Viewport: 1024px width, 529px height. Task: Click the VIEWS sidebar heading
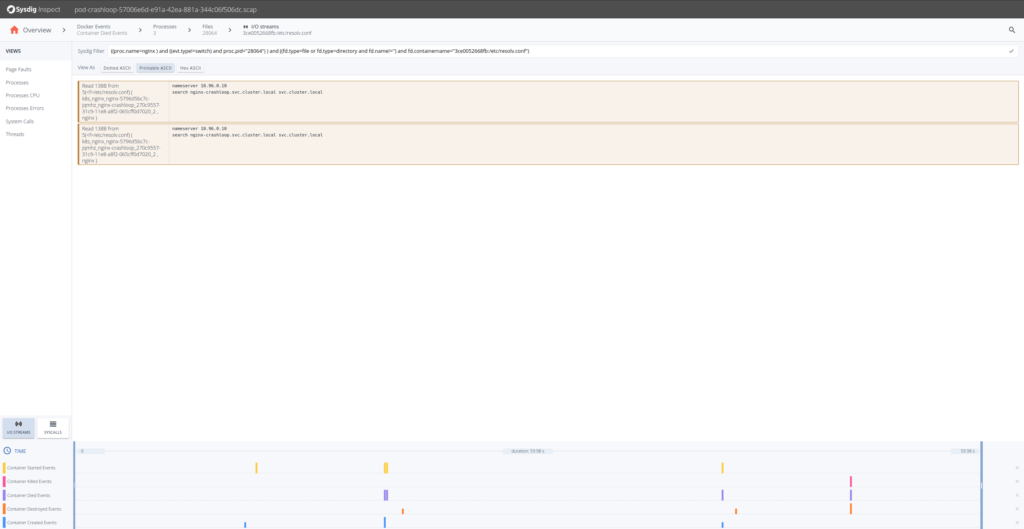click(x=13, y=51)
